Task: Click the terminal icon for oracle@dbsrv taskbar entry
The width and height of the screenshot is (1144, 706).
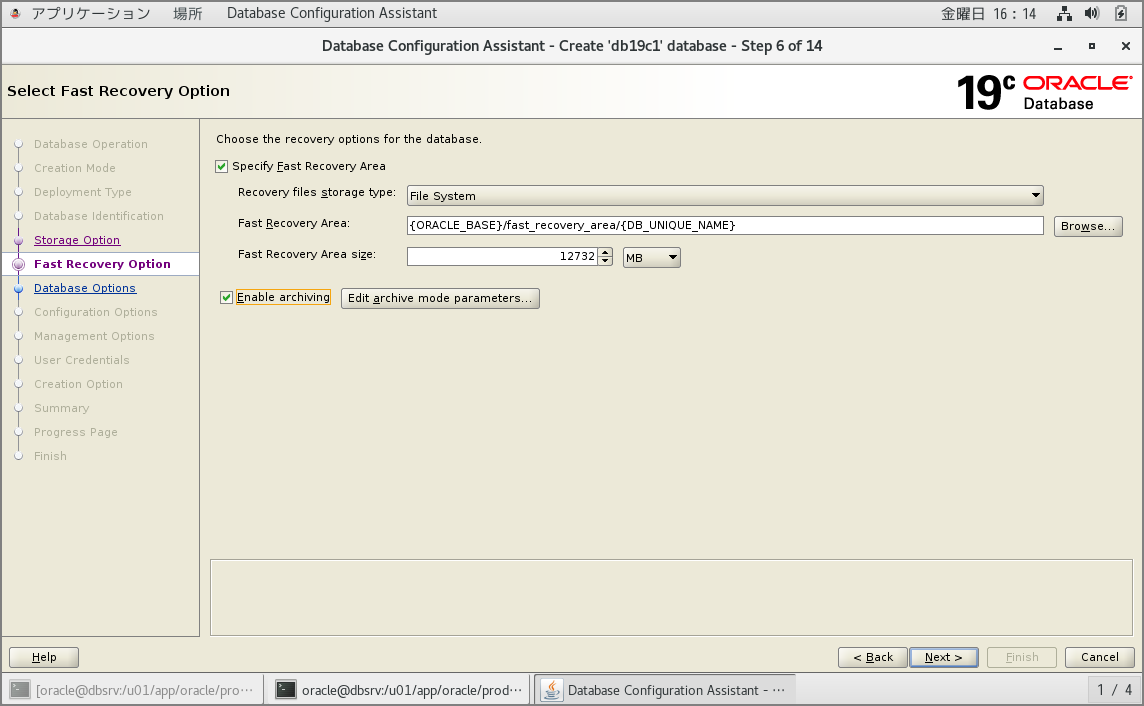Action: [286, 689]
